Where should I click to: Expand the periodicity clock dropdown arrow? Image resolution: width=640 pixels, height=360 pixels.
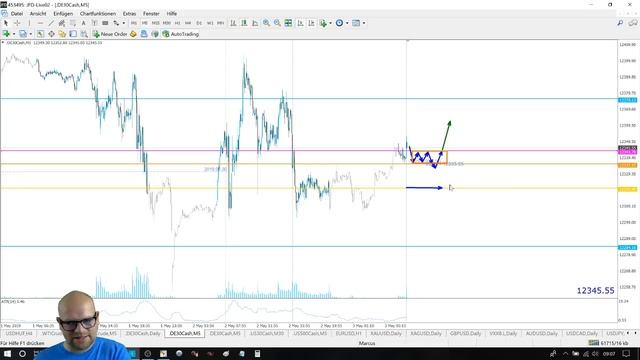pos(347,23)
